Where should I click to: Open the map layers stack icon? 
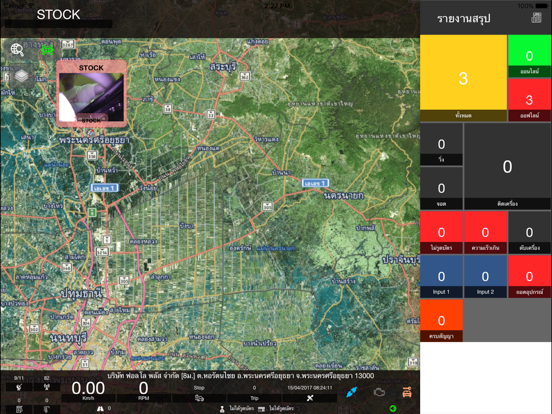coord(21,76)
